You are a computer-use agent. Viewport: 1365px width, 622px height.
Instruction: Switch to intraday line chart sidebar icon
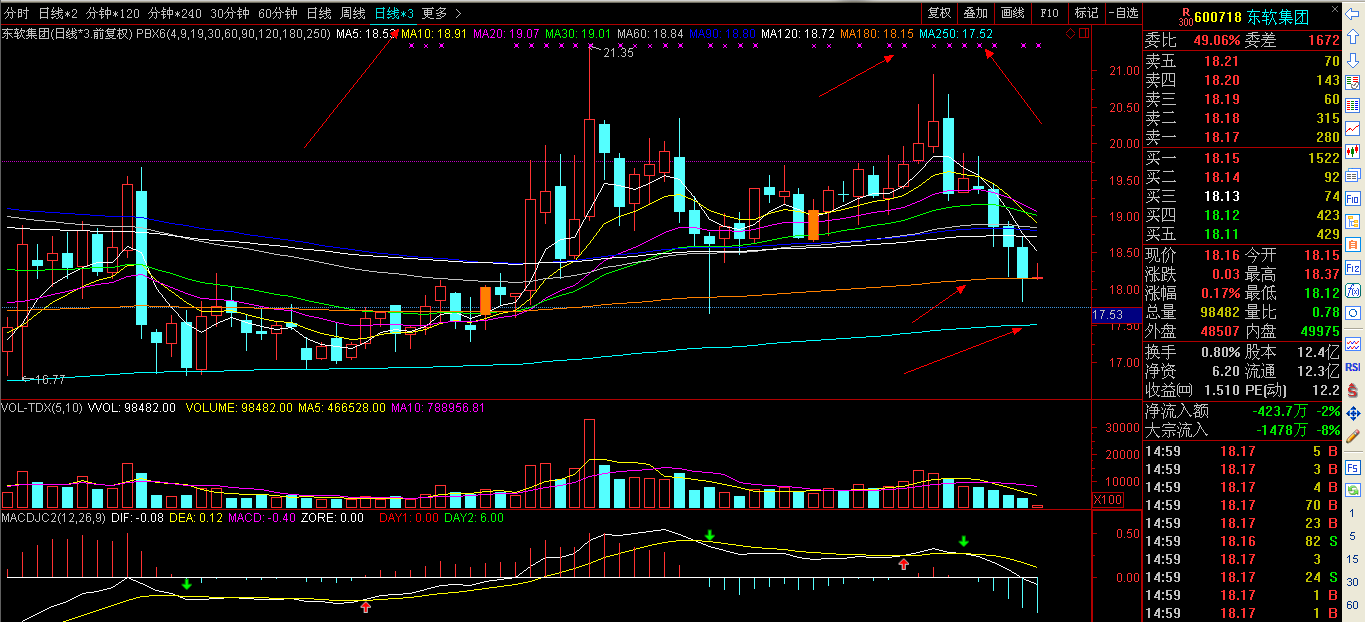point(1352,128)
